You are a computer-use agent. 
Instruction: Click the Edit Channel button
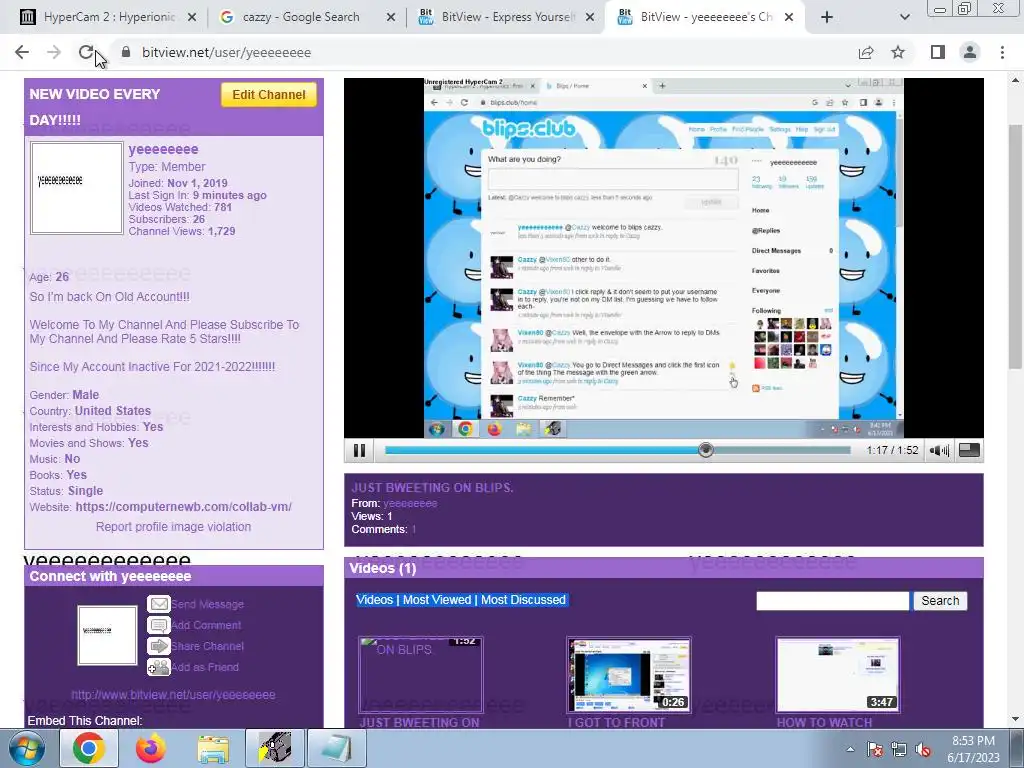[269, 95]
